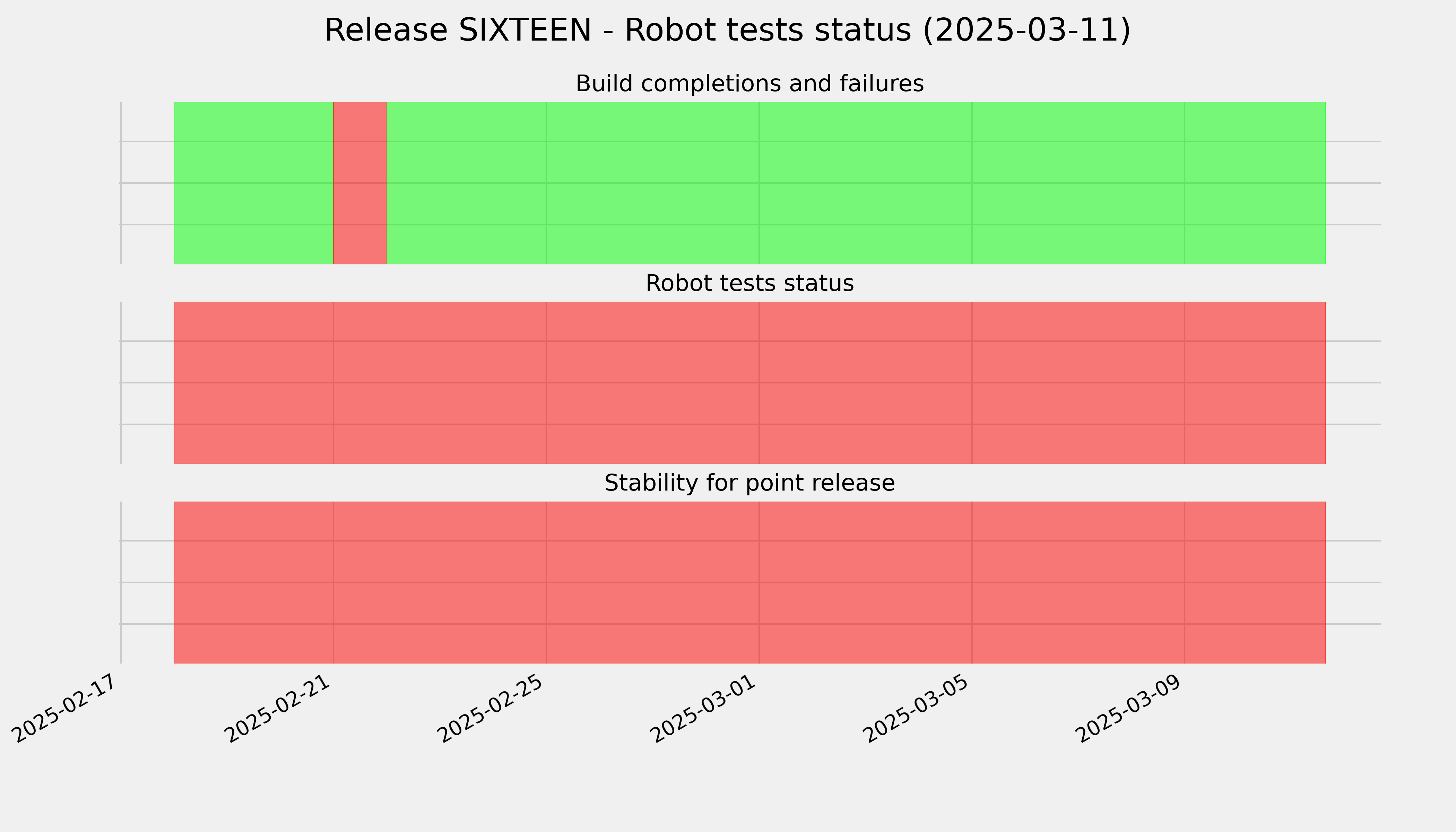Click Stability red area right of 2025-03-09 gridline
1456x832 pixels.
pyautogui.click(x=1255, y=582)
